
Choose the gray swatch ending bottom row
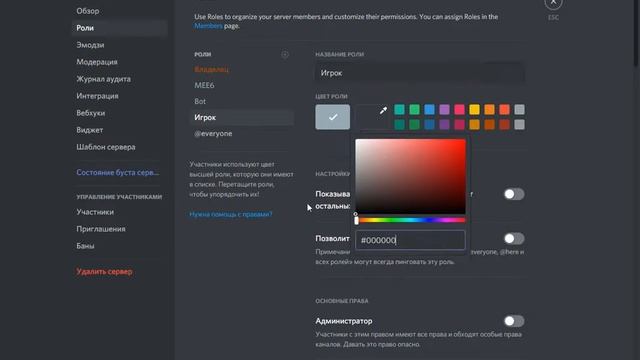(x=519, y=124)
